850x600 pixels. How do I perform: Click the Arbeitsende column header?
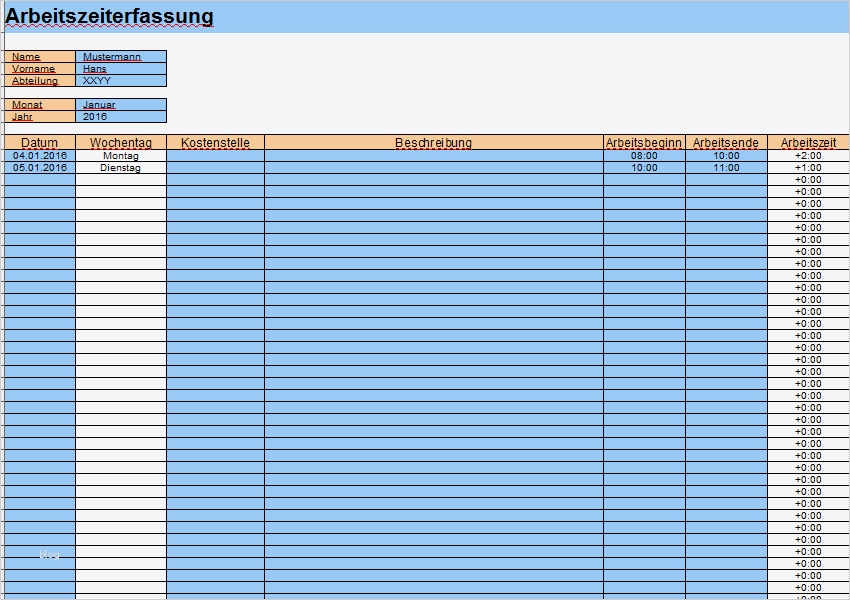coord(726,143)
